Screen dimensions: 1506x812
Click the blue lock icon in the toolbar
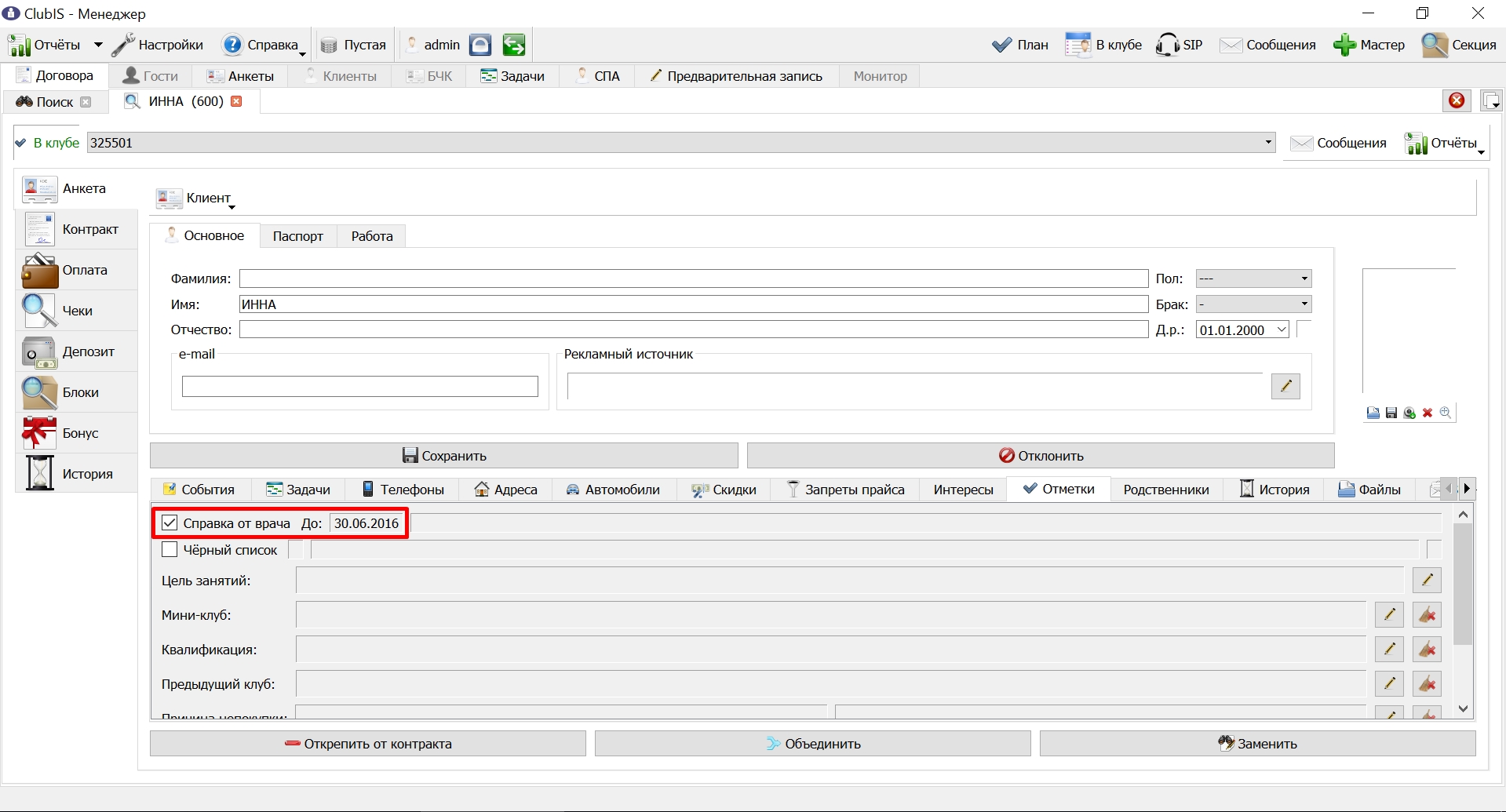coord(480,45)
